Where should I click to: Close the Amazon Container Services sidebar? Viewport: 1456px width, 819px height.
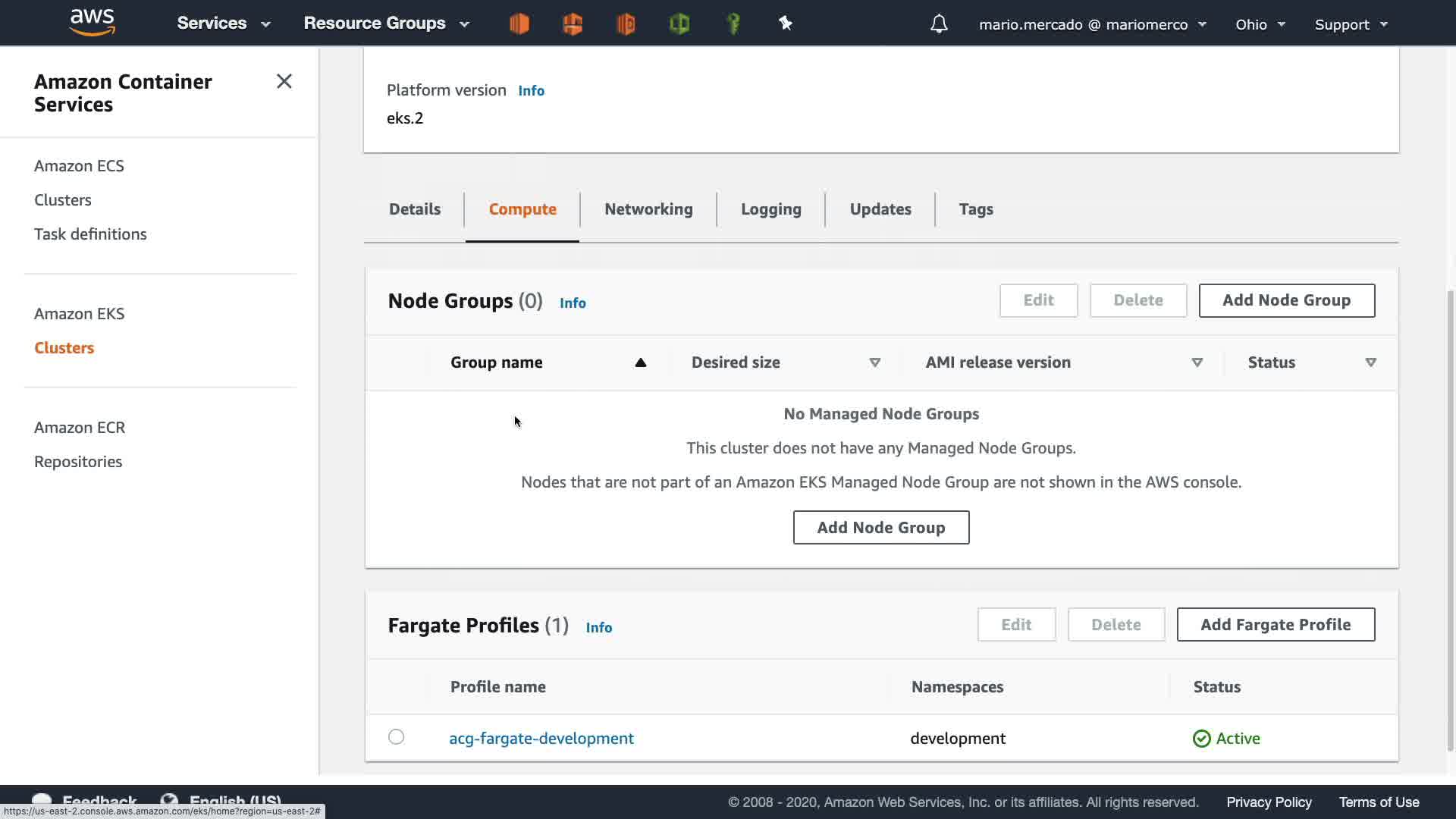click(x=284, y=81)
